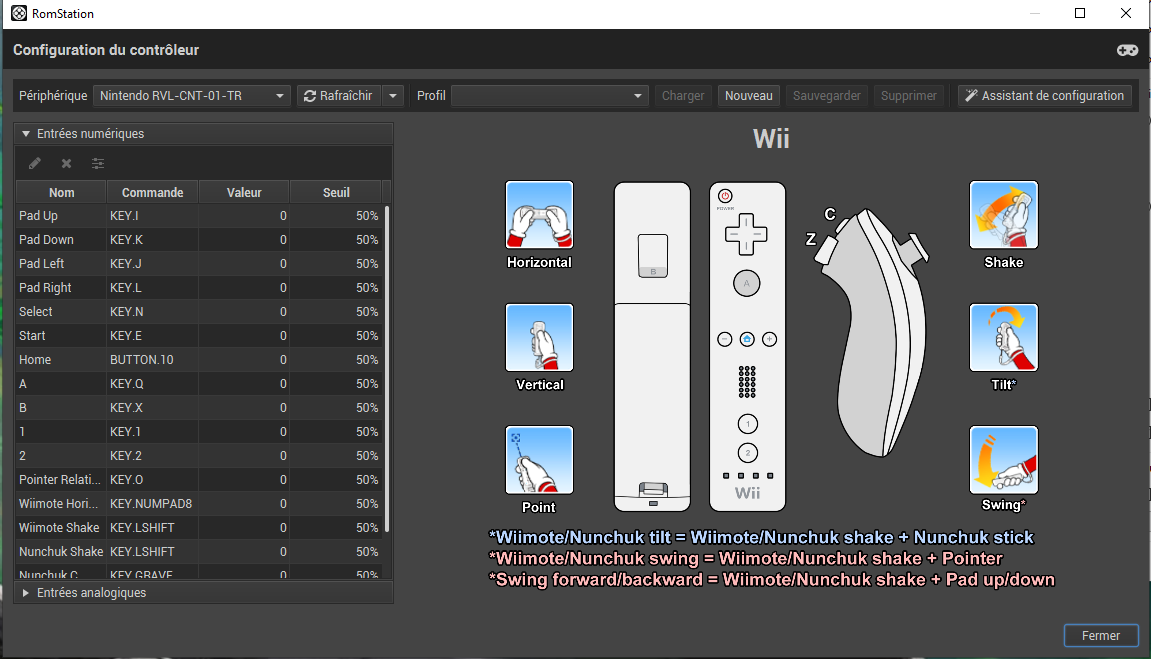Image resolution: width=1151 pixels, height=659 pixels.
Task: Maximize the RomStation window
Action: click(1080, 13)
